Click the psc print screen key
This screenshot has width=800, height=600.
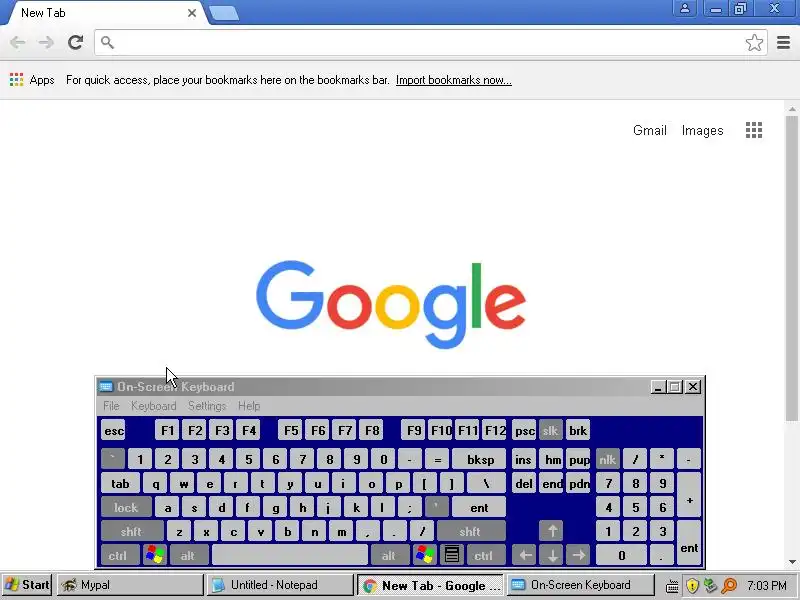(x=524, y=431)
